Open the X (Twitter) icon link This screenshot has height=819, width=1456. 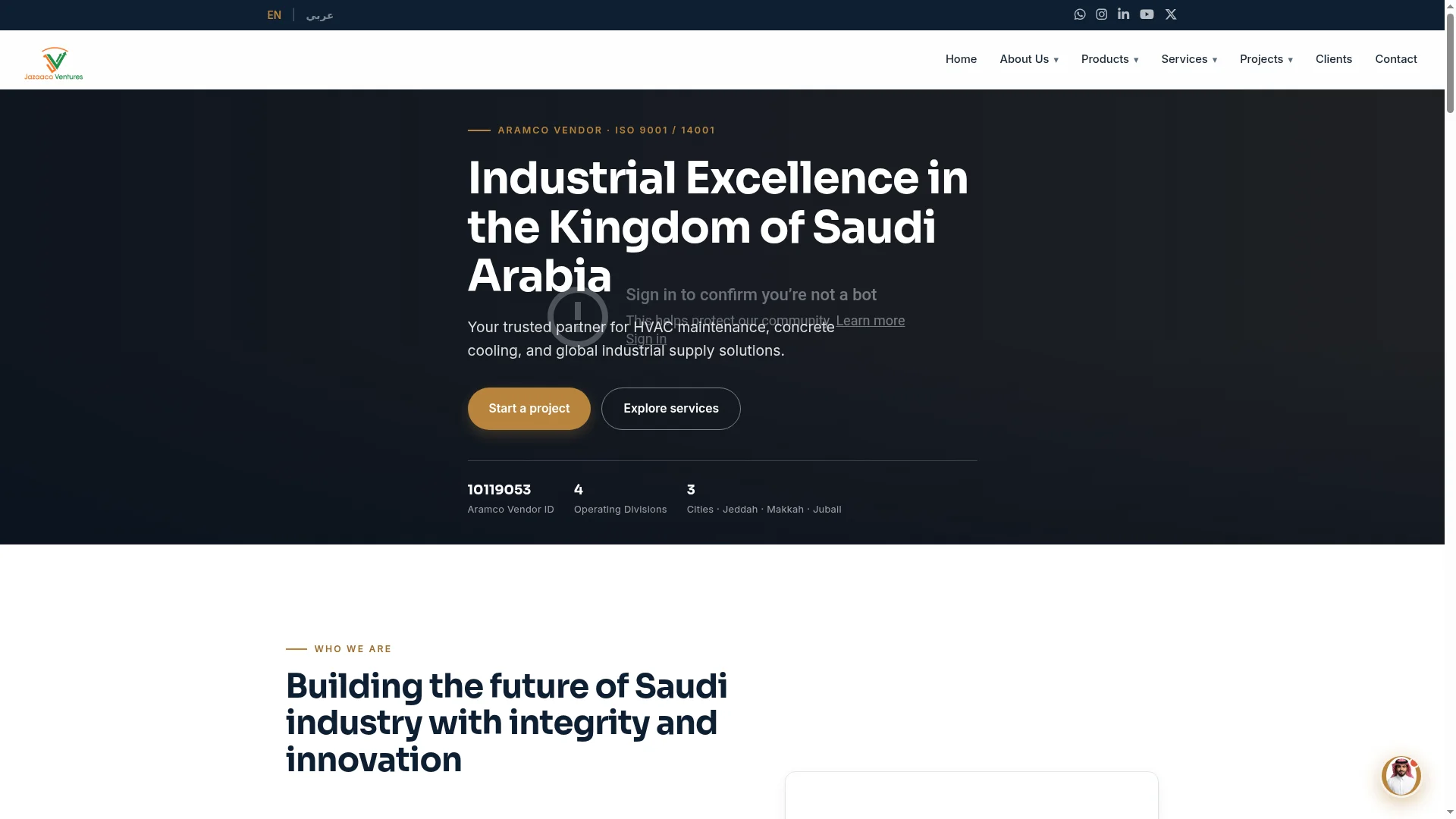(x=1171, y=14)
